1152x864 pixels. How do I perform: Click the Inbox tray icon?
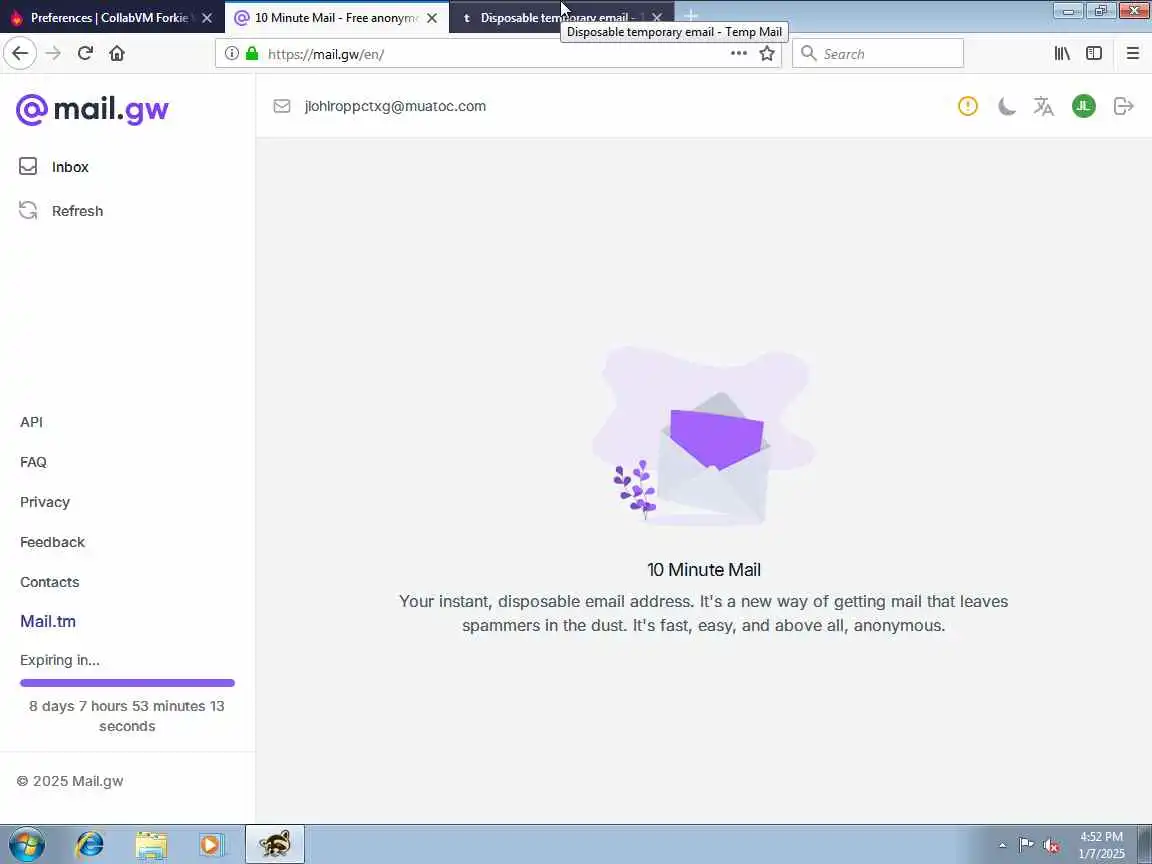(28, 167)
